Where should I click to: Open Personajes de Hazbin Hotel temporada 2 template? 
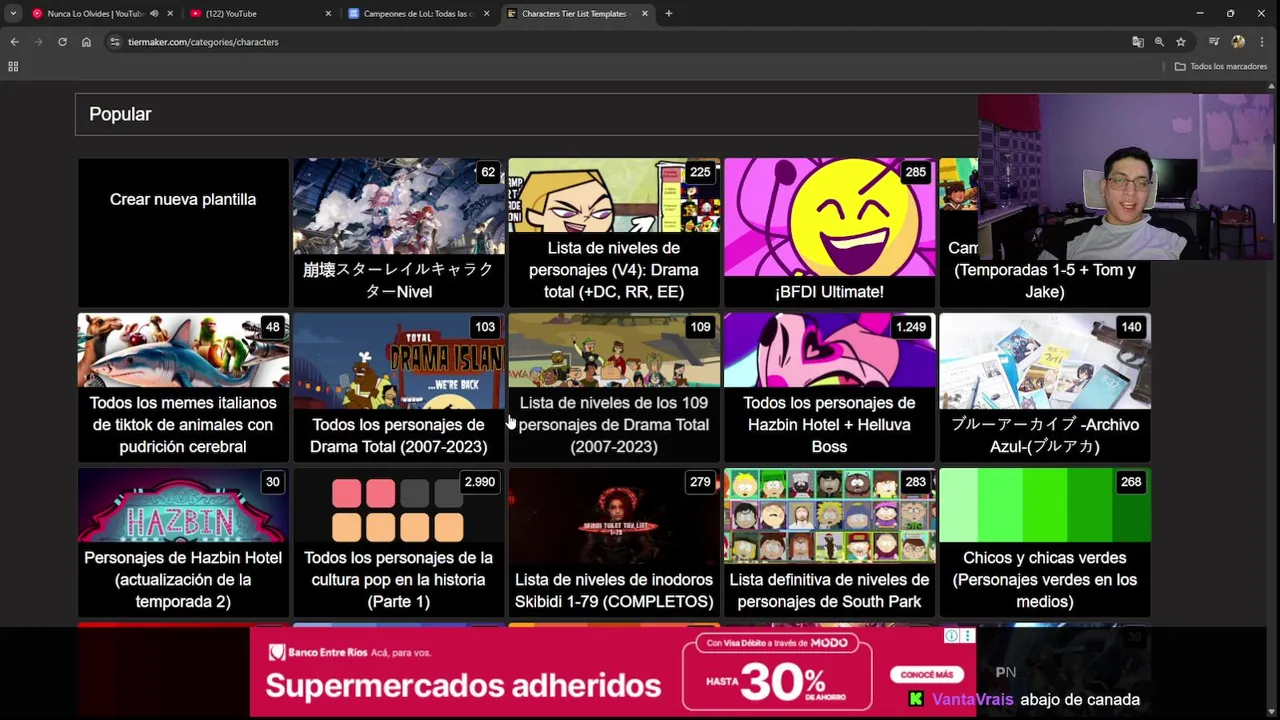pyautogui.click(x=183, y=542)
